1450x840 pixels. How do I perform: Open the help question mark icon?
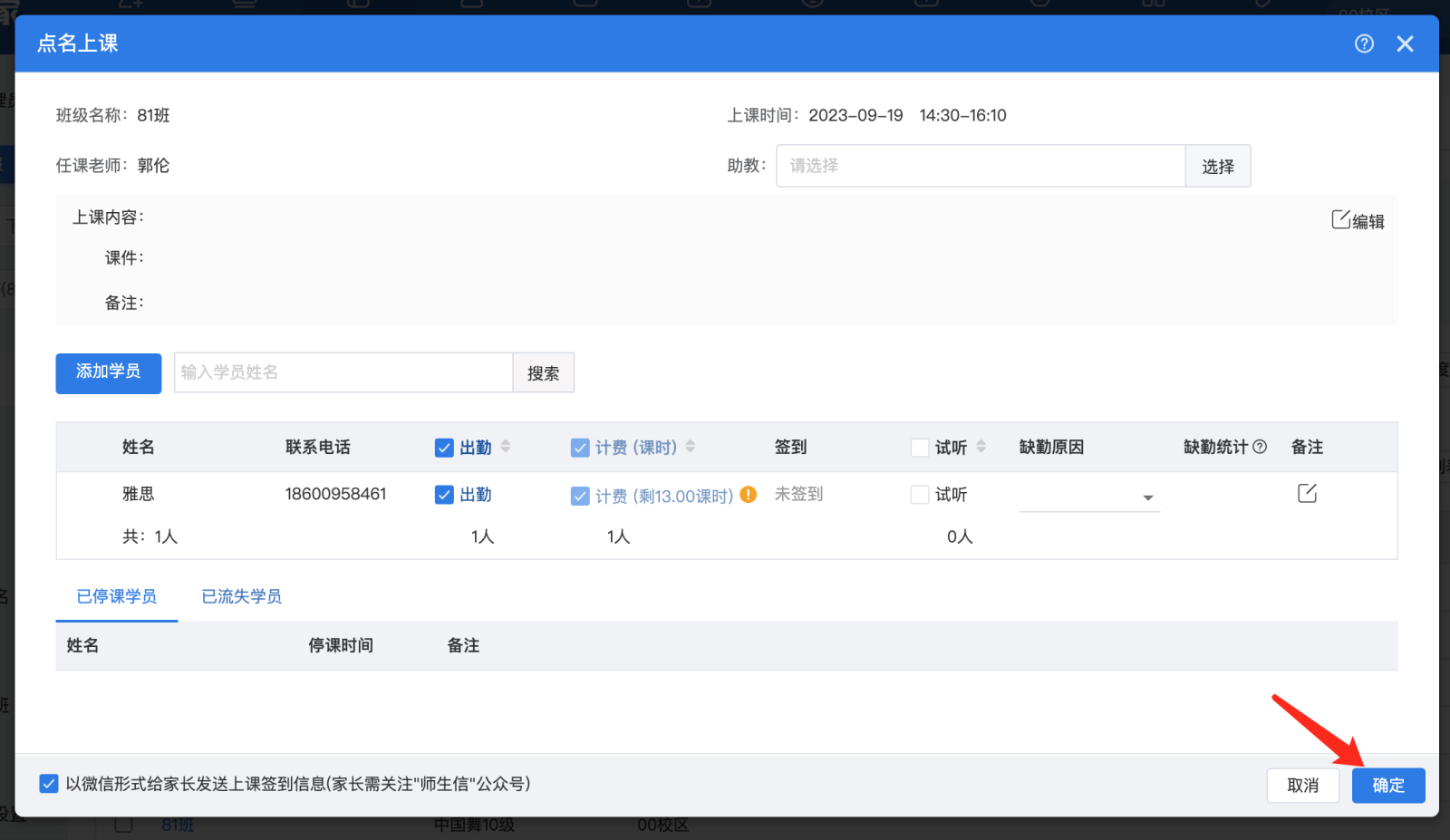coord(1364,43)
